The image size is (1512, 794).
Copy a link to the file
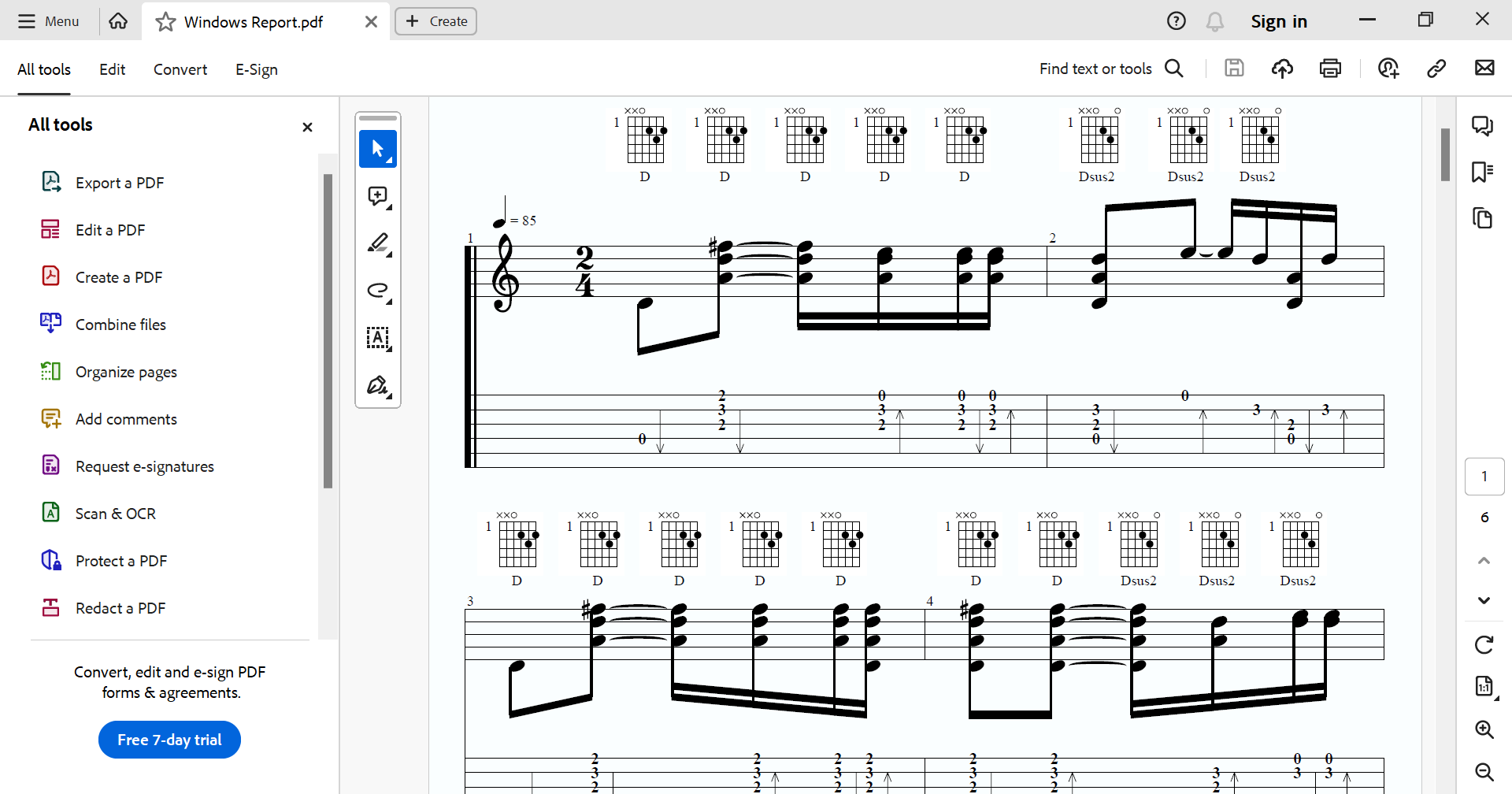tap(1436, 69)
